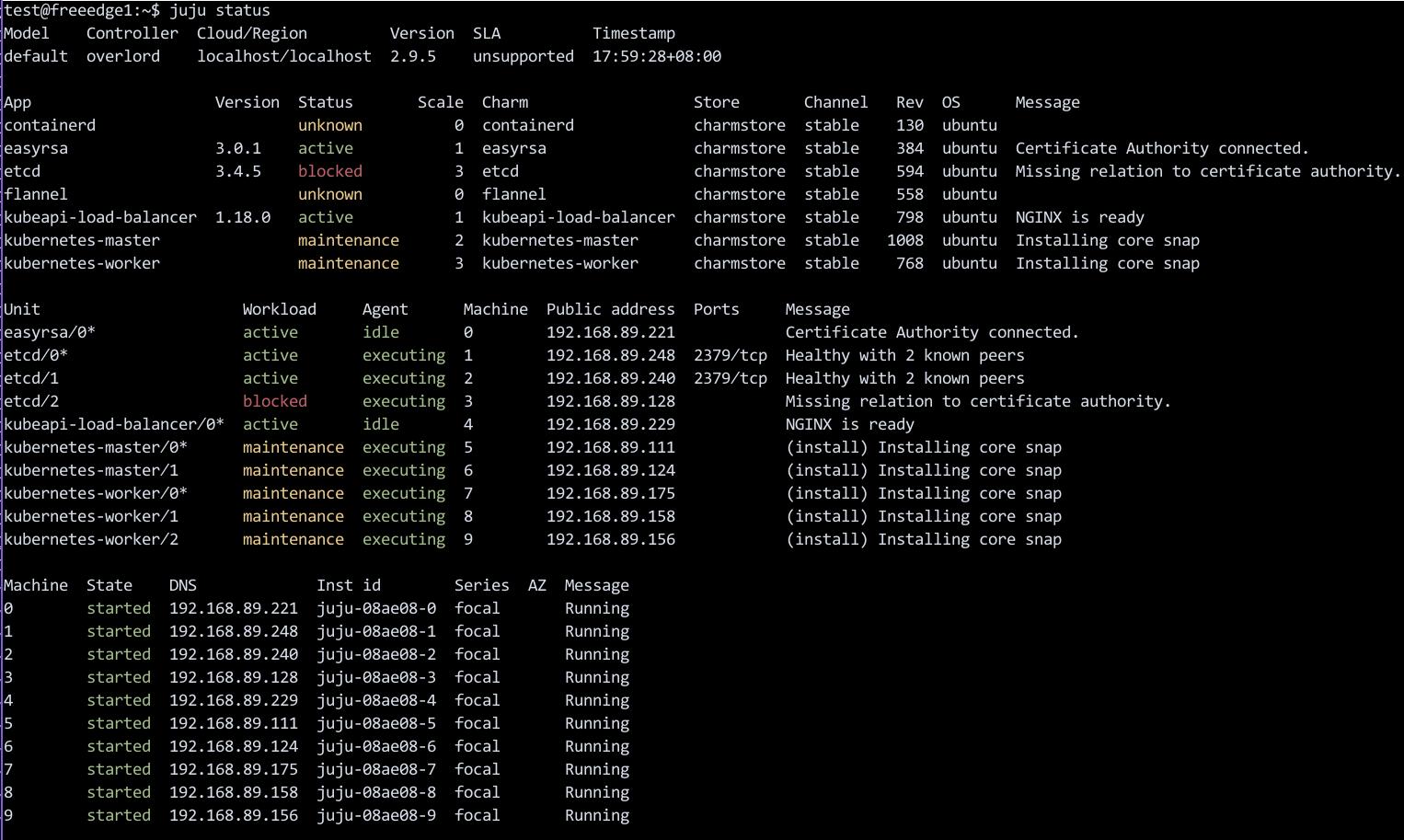1404x840 pixels.
Task: Select the 'Workload' column header
Action: click(280, 309)
